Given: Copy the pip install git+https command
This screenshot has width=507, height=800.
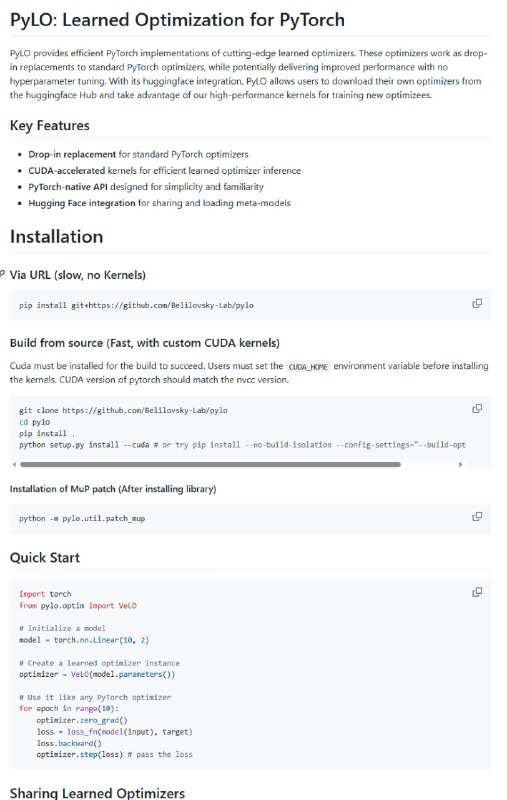Looking at the screenshot, I should [x=477, y=304].
